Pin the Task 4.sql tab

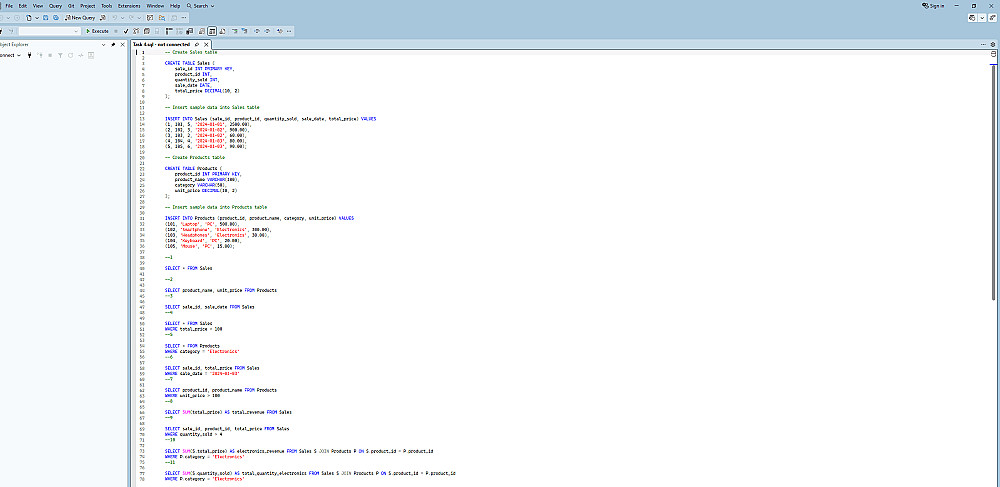pos(197,45)
